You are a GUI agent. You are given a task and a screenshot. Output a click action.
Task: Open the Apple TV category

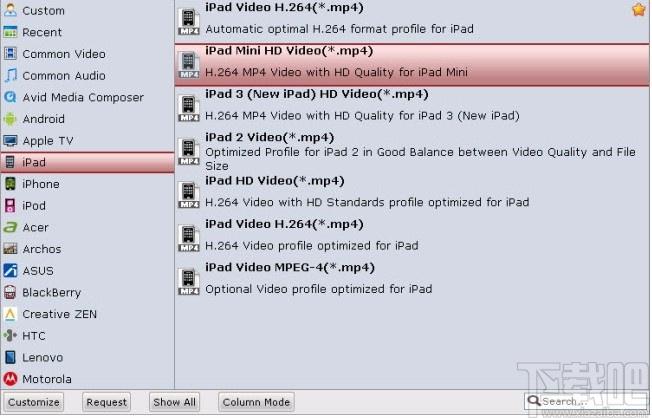[87, 141]
